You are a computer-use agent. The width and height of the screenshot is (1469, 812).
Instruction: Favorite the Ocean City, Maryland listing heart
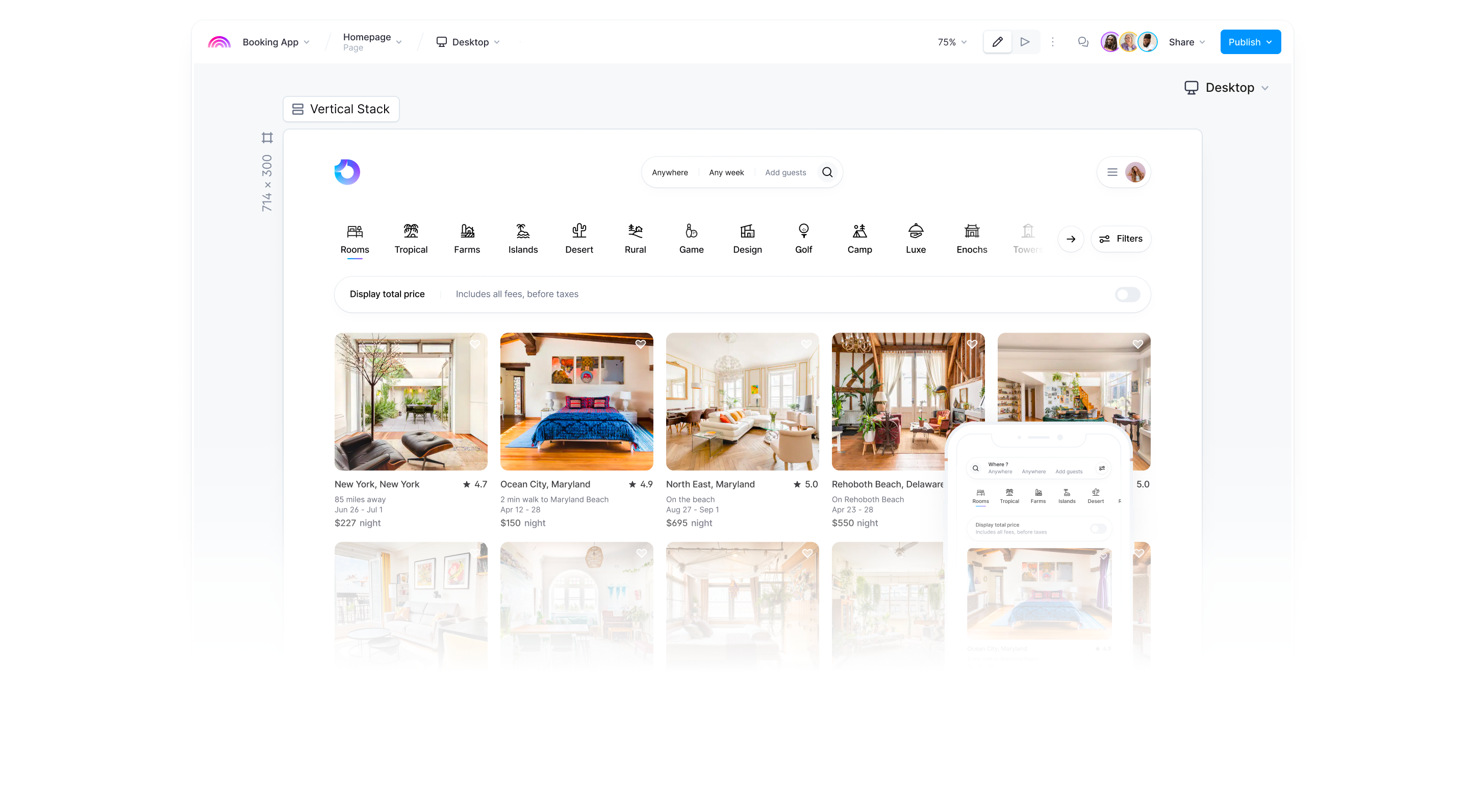[x=641, y=344]
